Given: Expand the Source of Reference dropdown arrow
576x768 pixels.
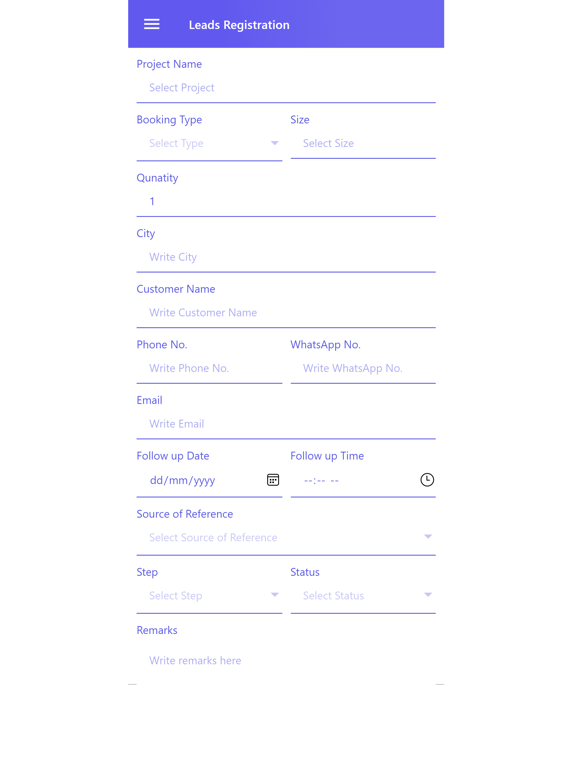Looking at the screenshot, I should pos(428,537).
